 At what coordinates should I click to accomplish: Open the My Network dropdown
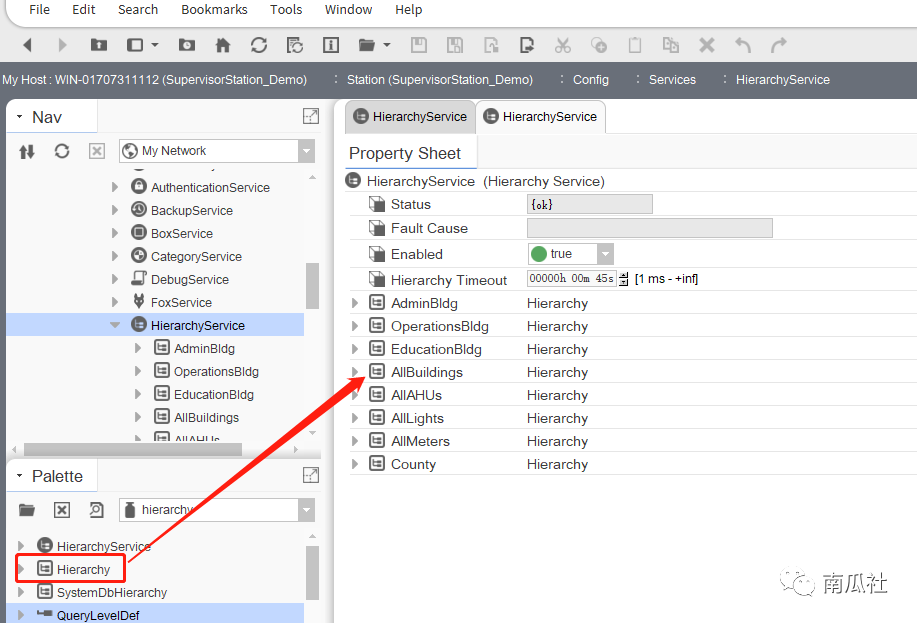(x=306, y=151)
